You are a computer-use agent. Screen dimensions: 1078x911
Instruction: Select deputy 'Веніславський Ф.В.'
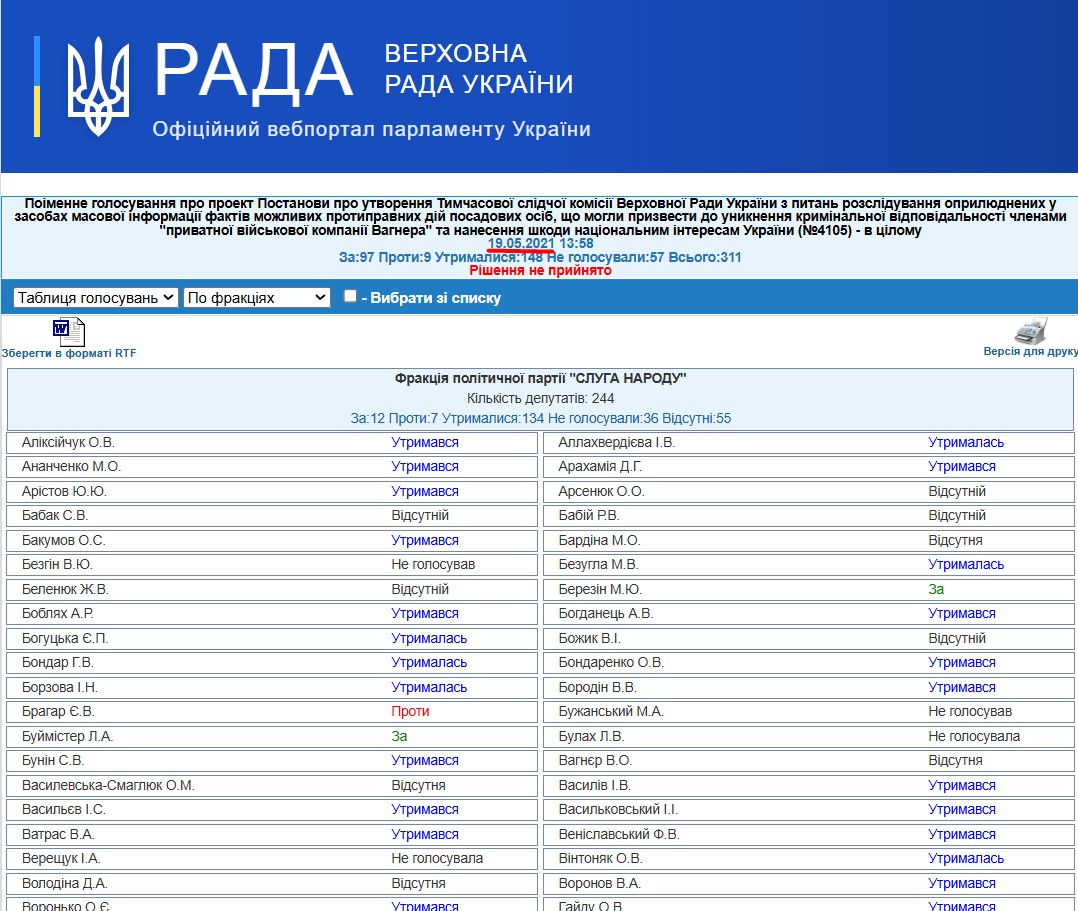tap(619, 834)
